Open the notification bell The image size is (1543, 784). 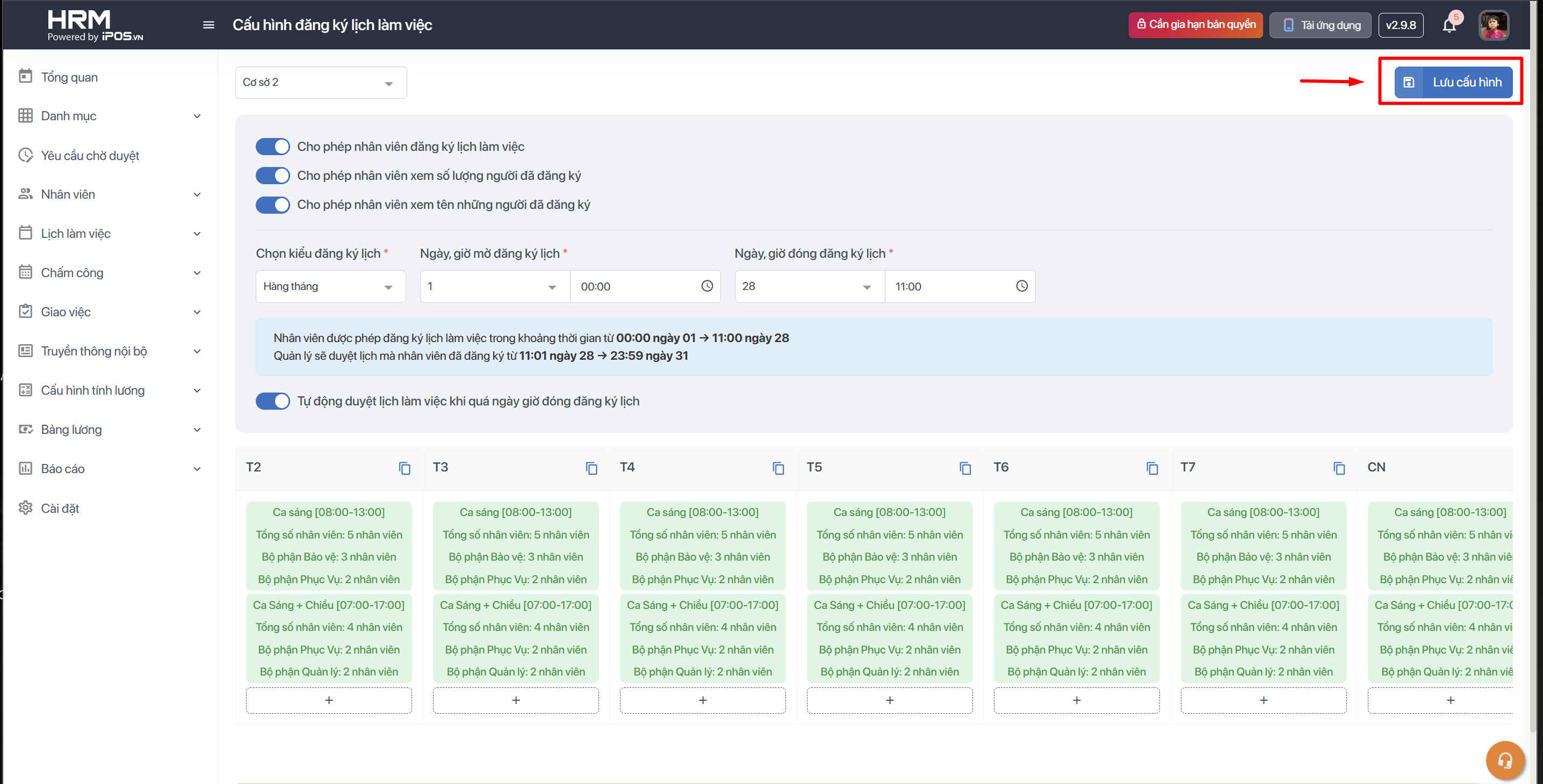tap(1449, 25)
